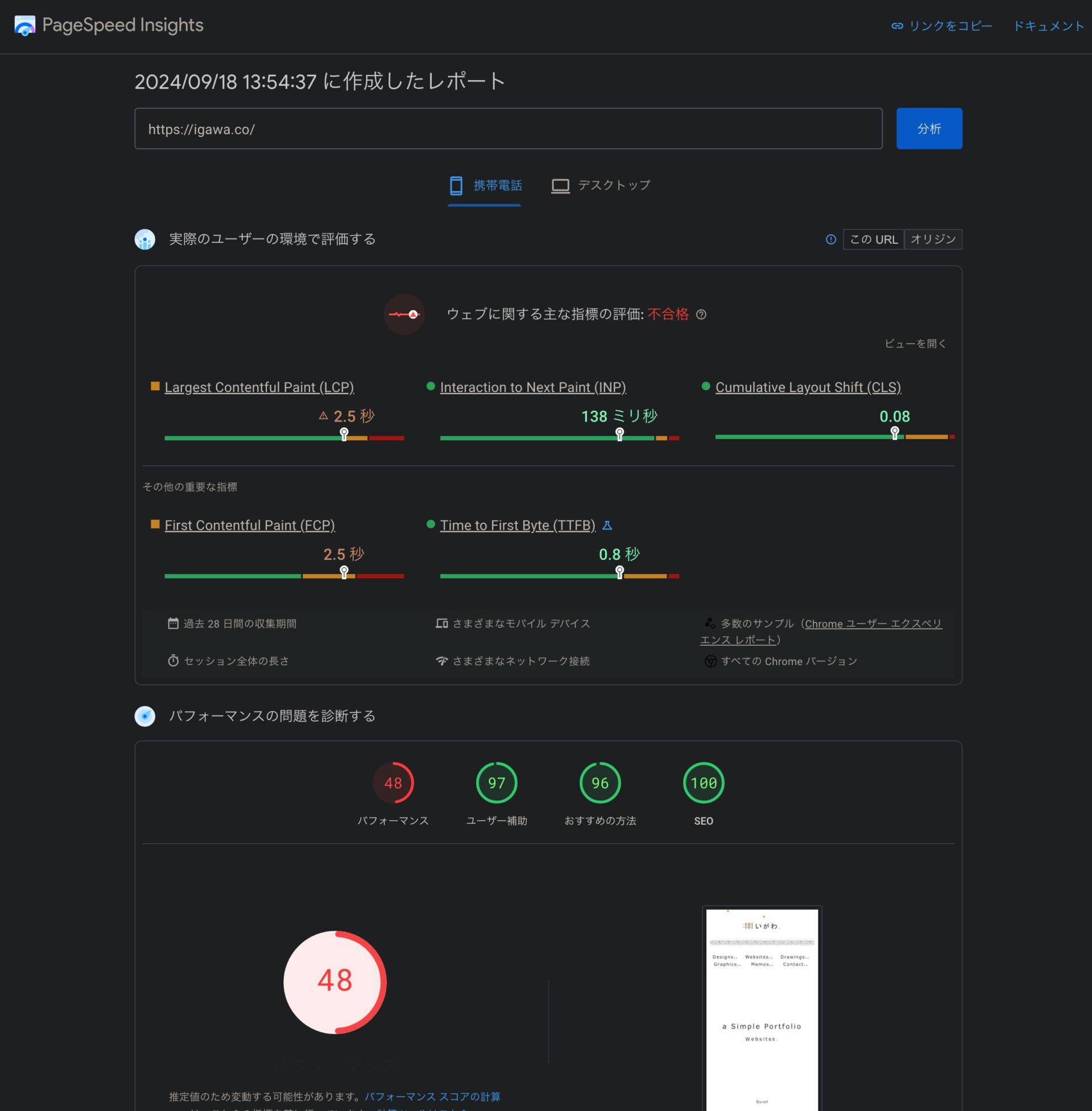Image resolution: width=1092 pixels, height=1111 pixels.
Task: Open the Interaction to Next Paint (INP) link
Action: pos(533,387)
